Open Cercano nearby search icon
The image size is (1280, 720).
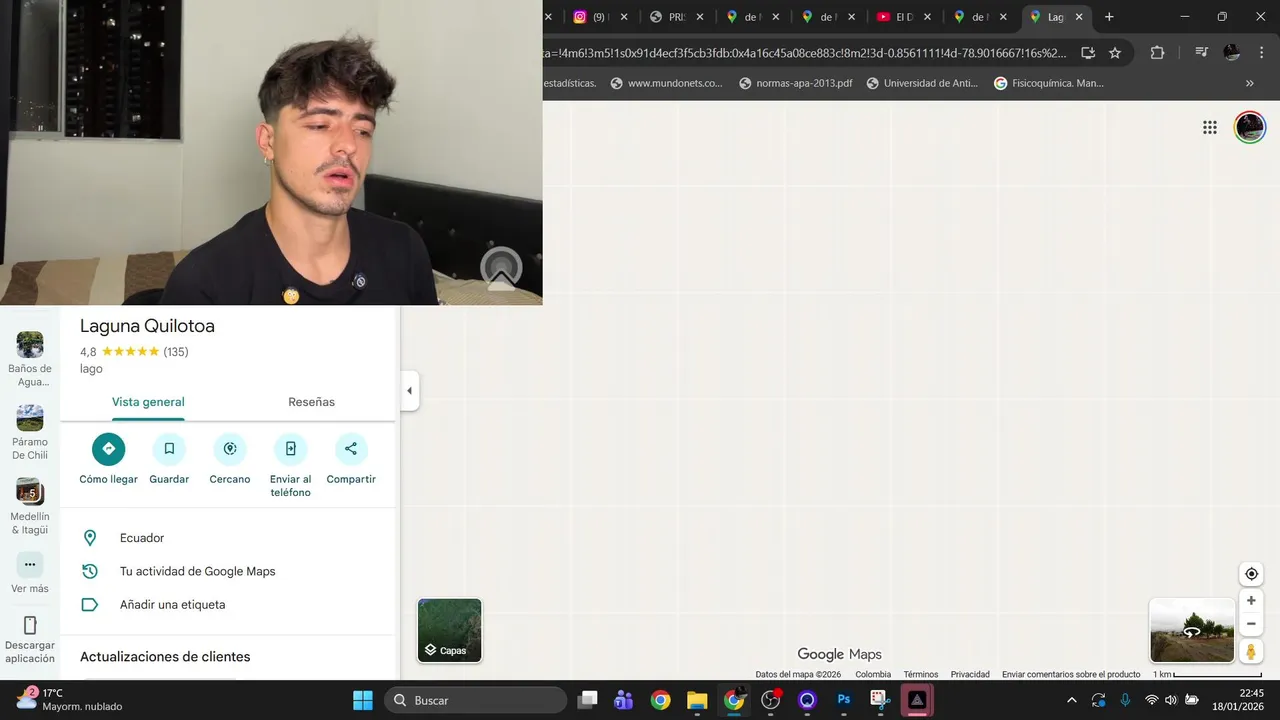230,449
